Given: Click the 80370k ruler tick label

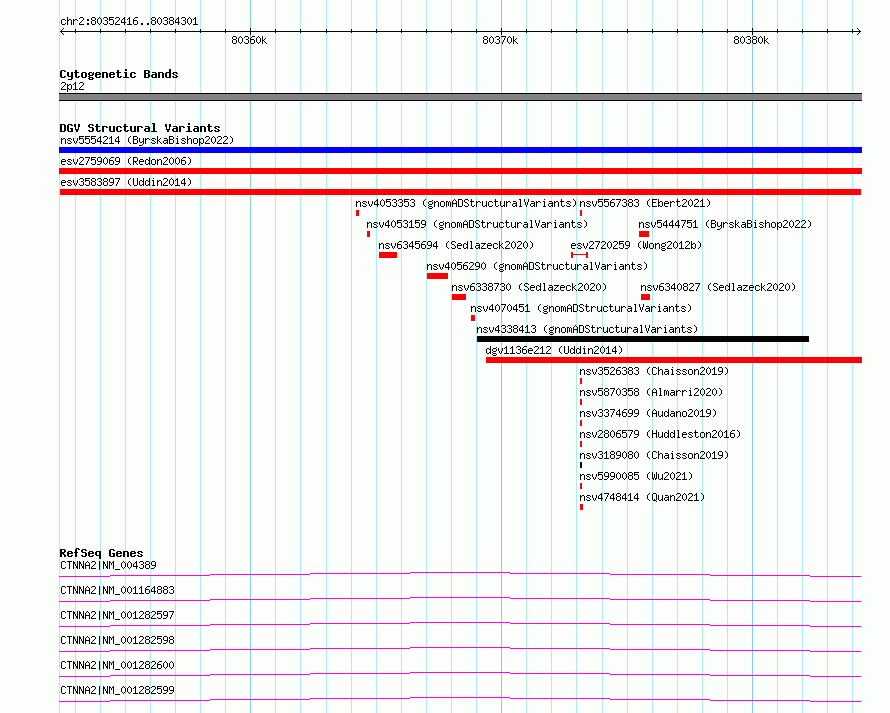Looking at the screenshot, I should point(500,40).
